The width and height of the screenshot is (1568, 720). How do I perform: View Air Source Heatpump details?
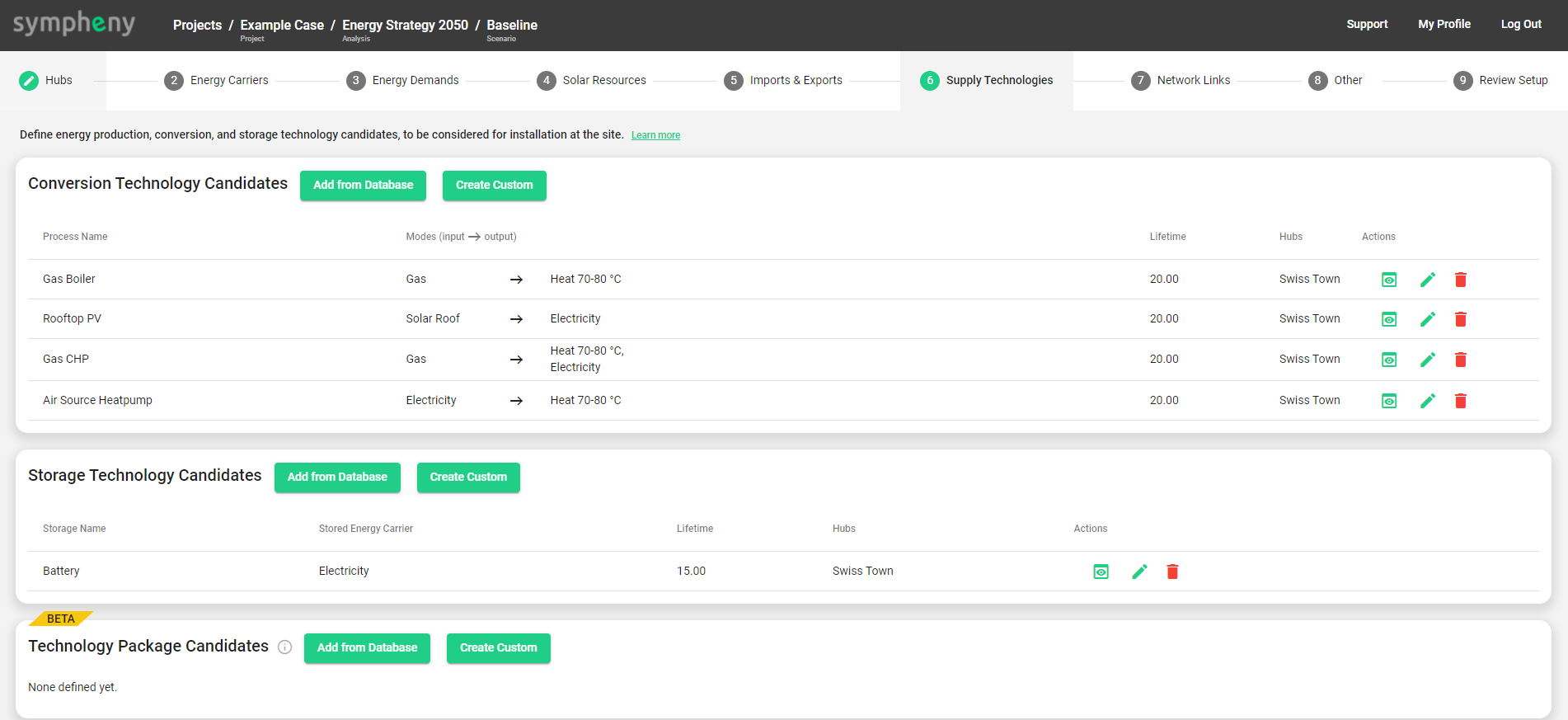coord(1389,401)
